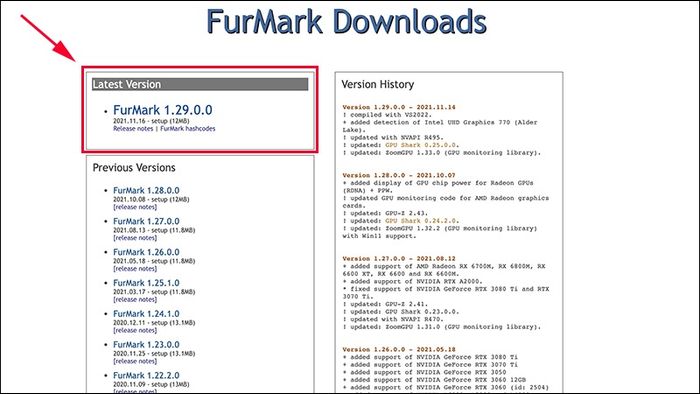This screenshot has height=394, width=700.
Task: Click the Latest Version header bar
Action: click(x=200, y=84)
